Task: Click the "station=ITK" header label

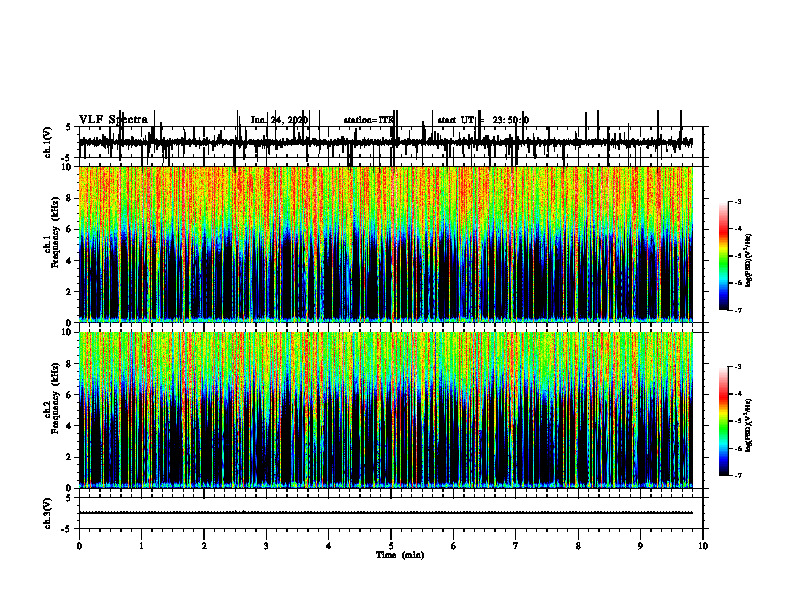Action: point(368,120)
